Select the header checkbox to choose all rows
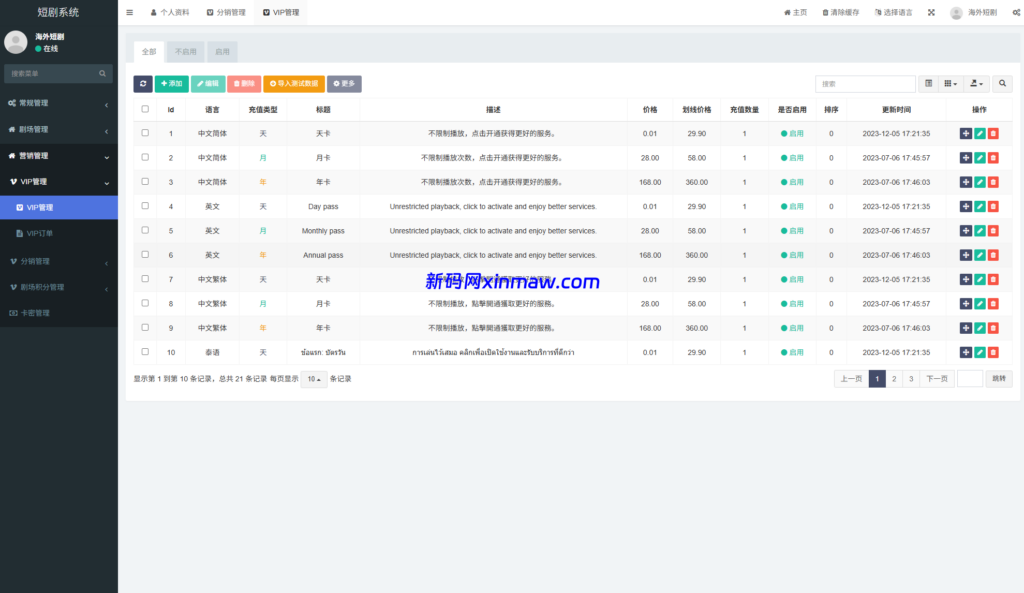The width and height of the screenshot is (1024, 593). (143, 109)
